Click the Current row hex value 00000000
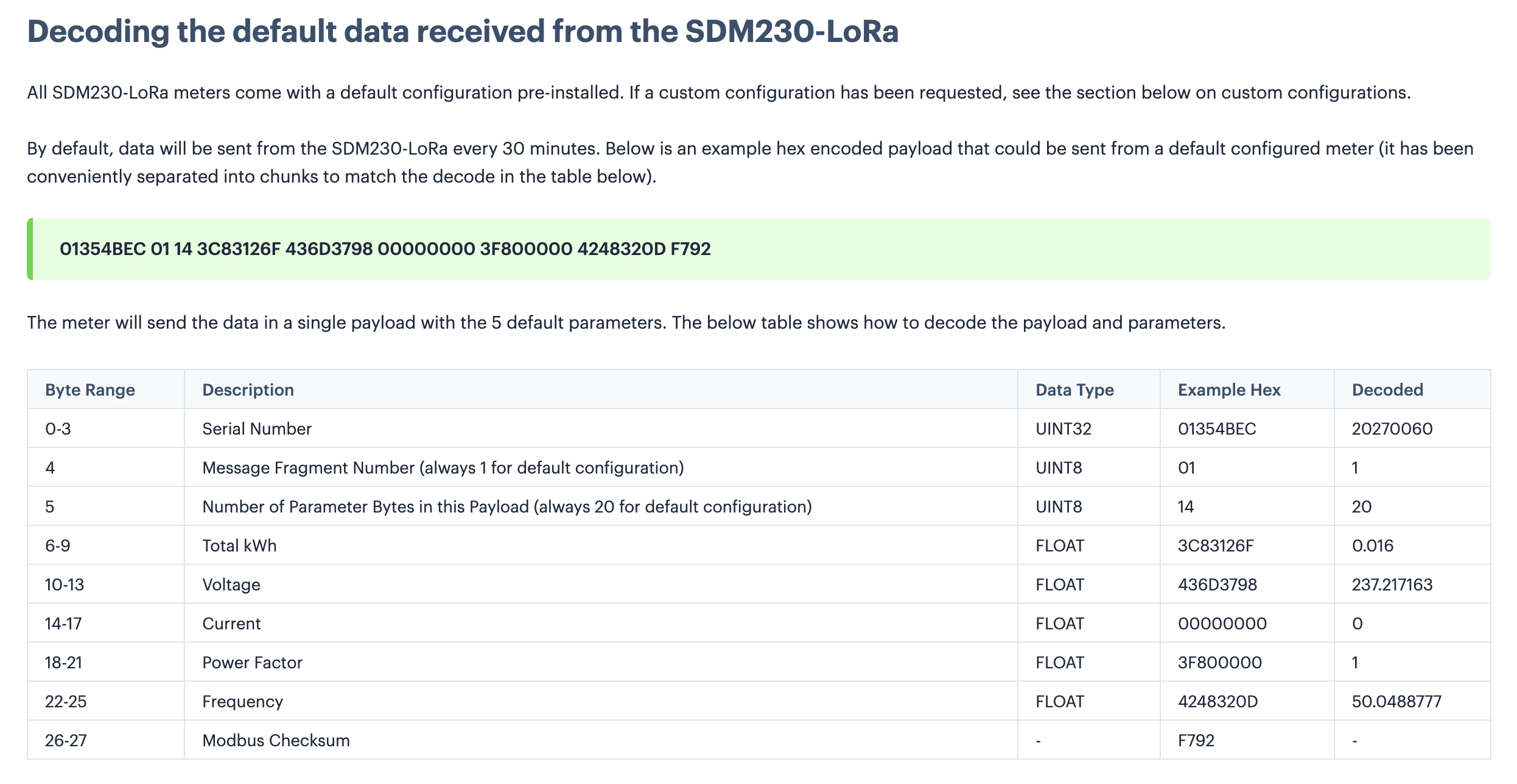This screenshot has width=1517, height=784. [x=1222, y=623]
